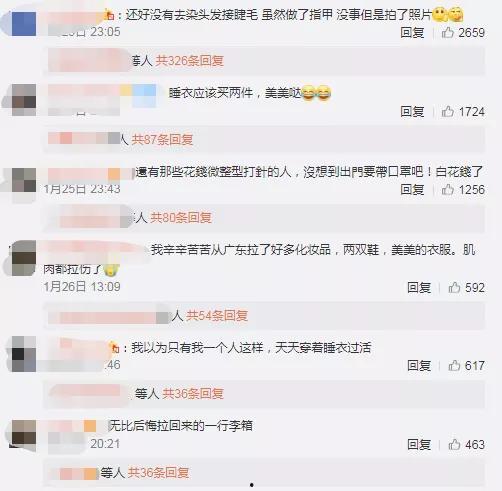Reply to the 微整型打針 comment
The height and width of the screenshot is (491, 502).
412,189
